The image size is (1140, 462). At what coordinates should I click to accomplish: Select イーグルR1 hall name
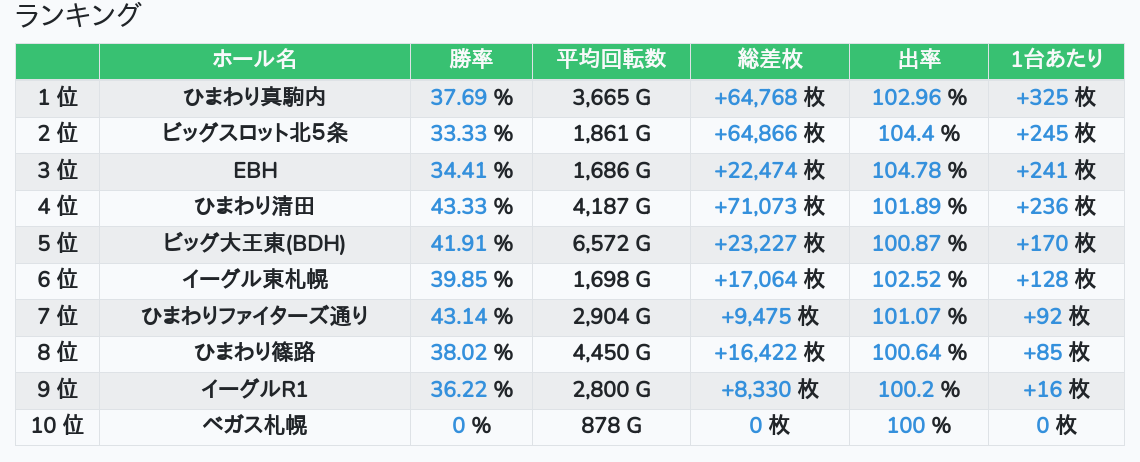[255, 390]
